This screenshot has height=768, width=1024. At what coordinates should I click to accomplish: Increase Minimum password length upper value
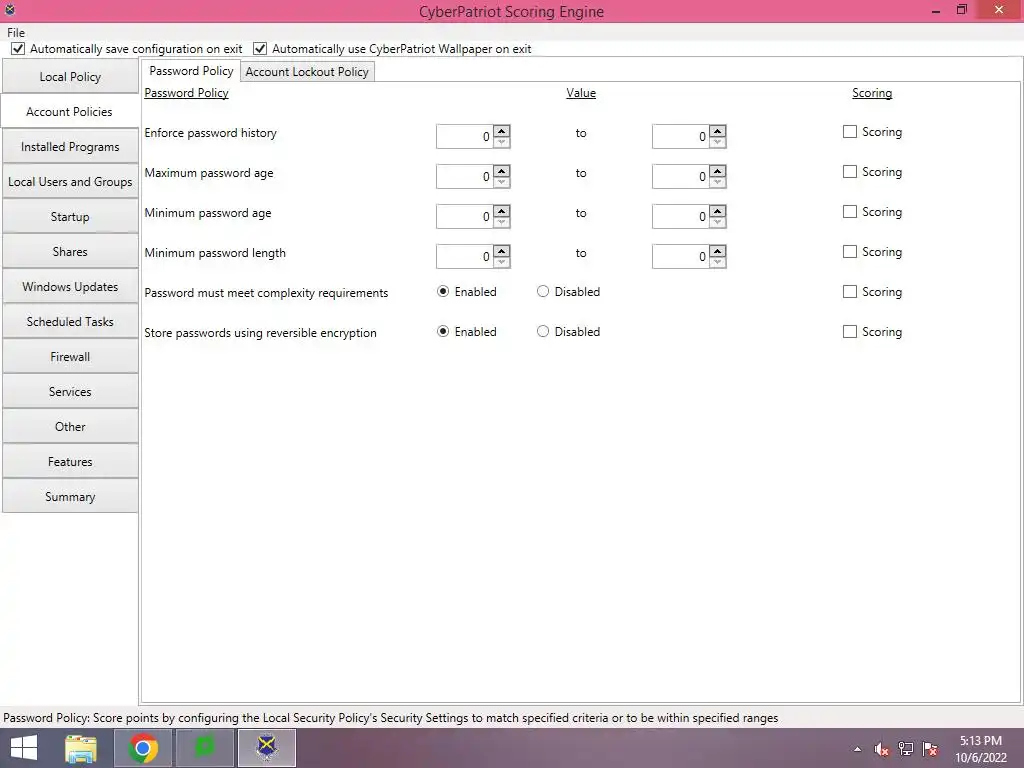click(x=718, y=250)
